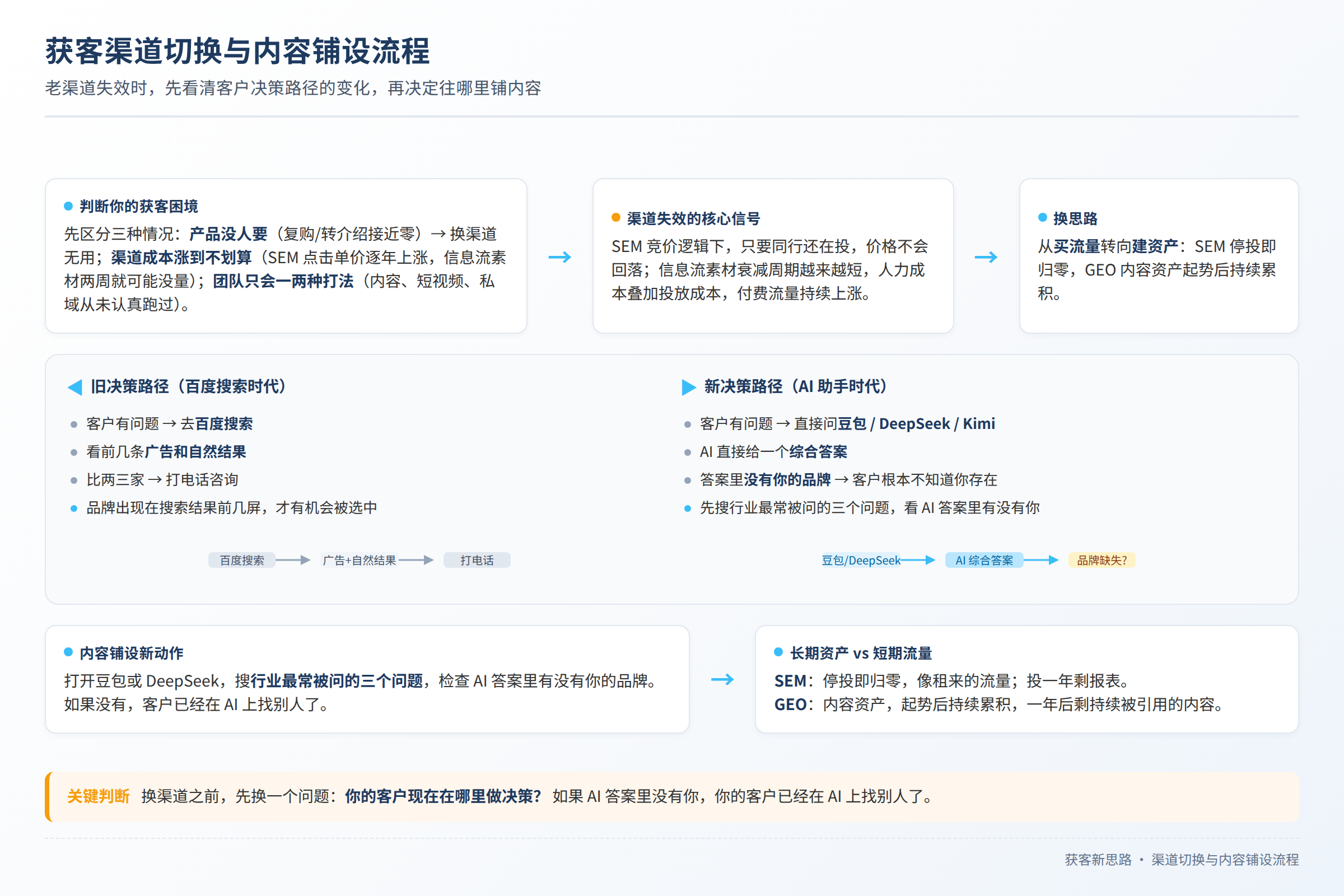Click the blue dot beside 判断你的获客困境

[68, 206]
